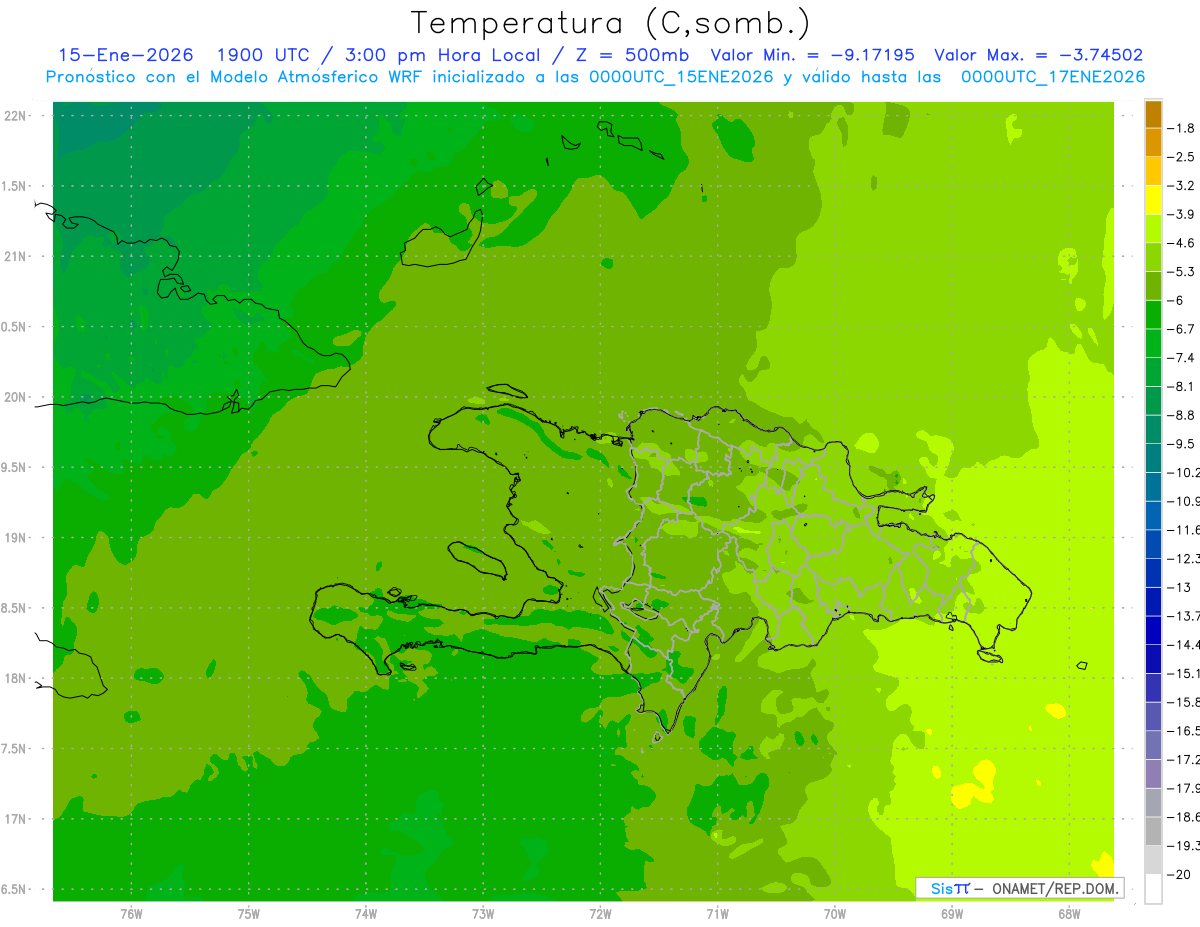Click the "ONAMET/REP.DOM." credit label
Image resolution: width=1200 pixels, height=927 pixels.
tap(1055, 888)
